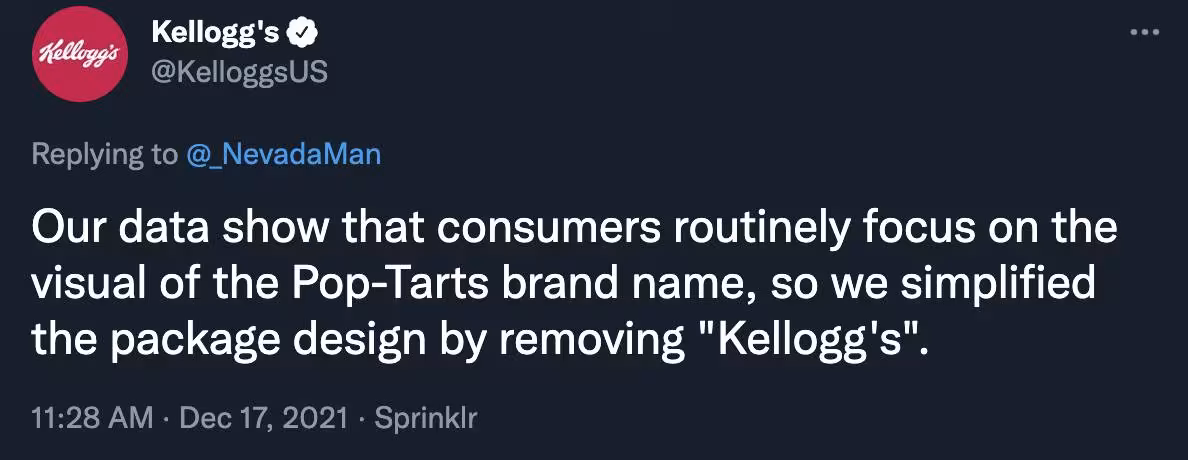Screen dimensions: 1188x460
Task: Click the @KelloggsUS handle
Action: (x=239, y=72)
